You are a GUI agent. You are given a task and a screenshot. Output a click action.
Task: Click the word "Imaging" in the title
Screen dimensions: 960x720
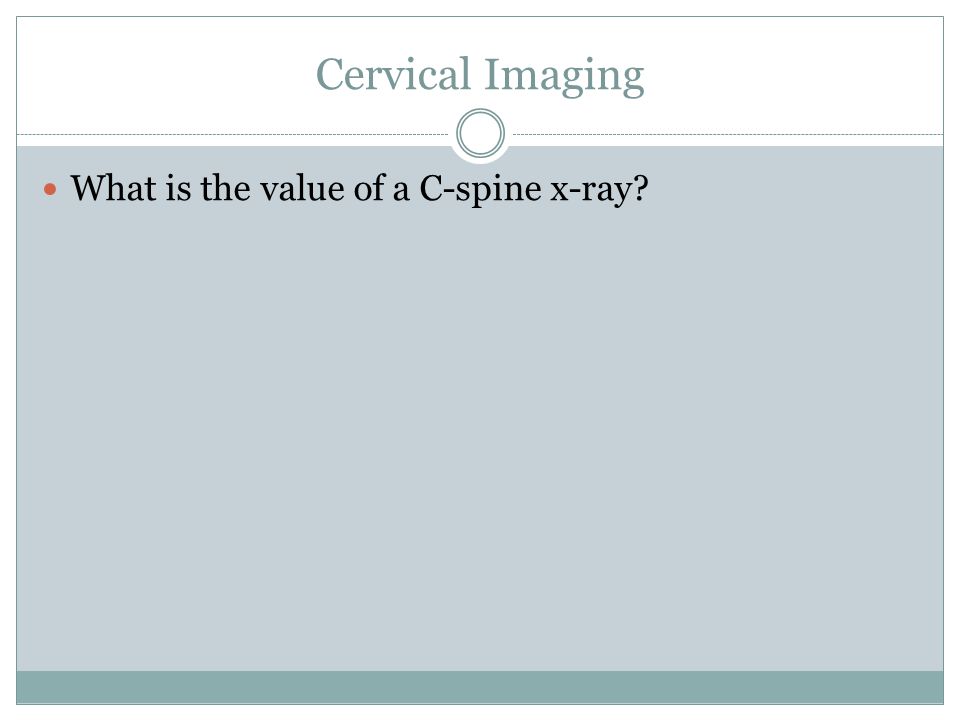[x=564, y=77]
